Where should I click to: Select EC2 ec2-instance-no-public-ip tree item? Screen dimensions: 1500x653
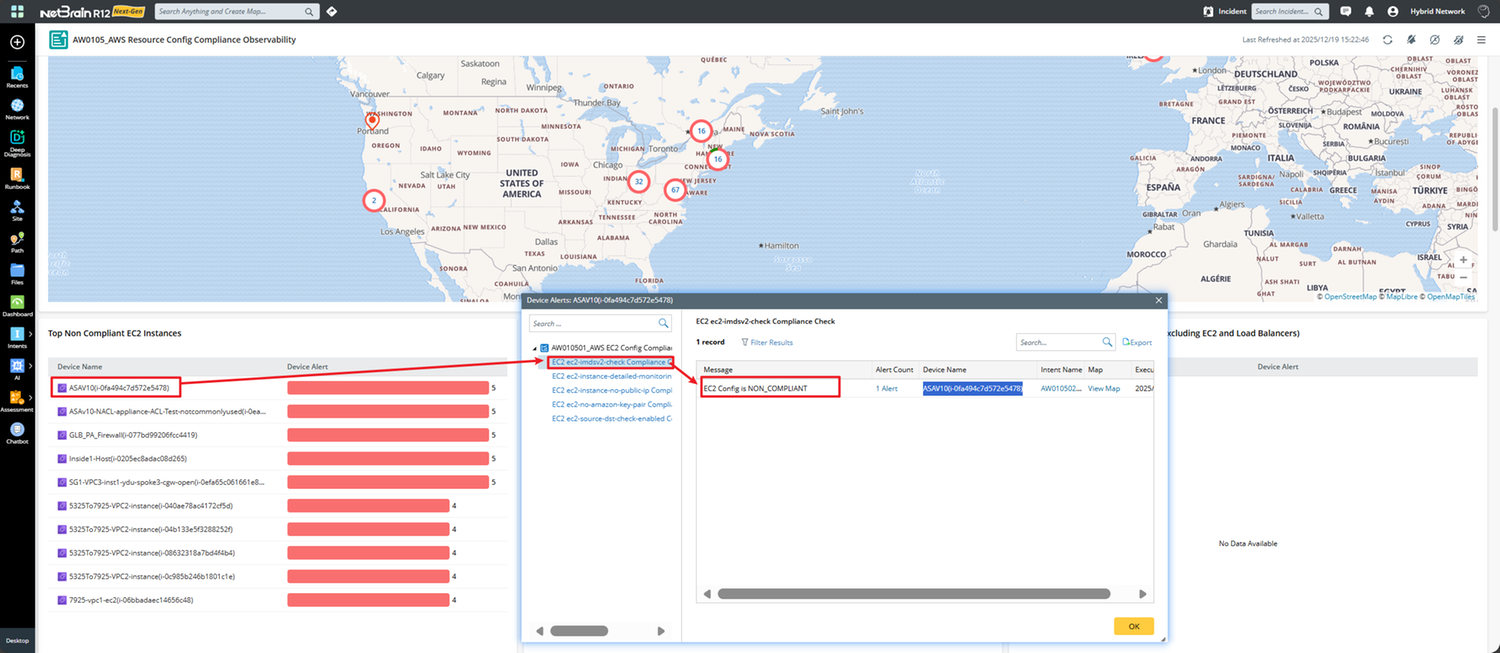(612, 390)
